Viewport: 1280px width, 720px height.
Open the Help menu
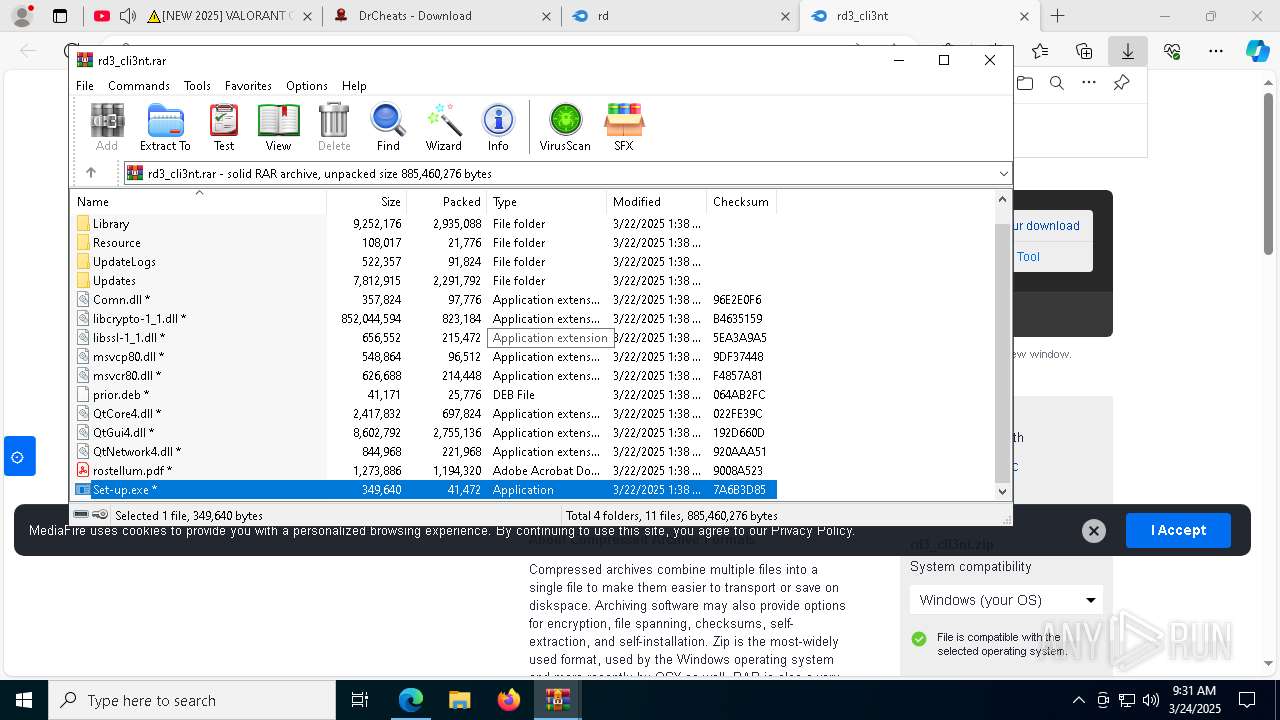tap(354, 86)
